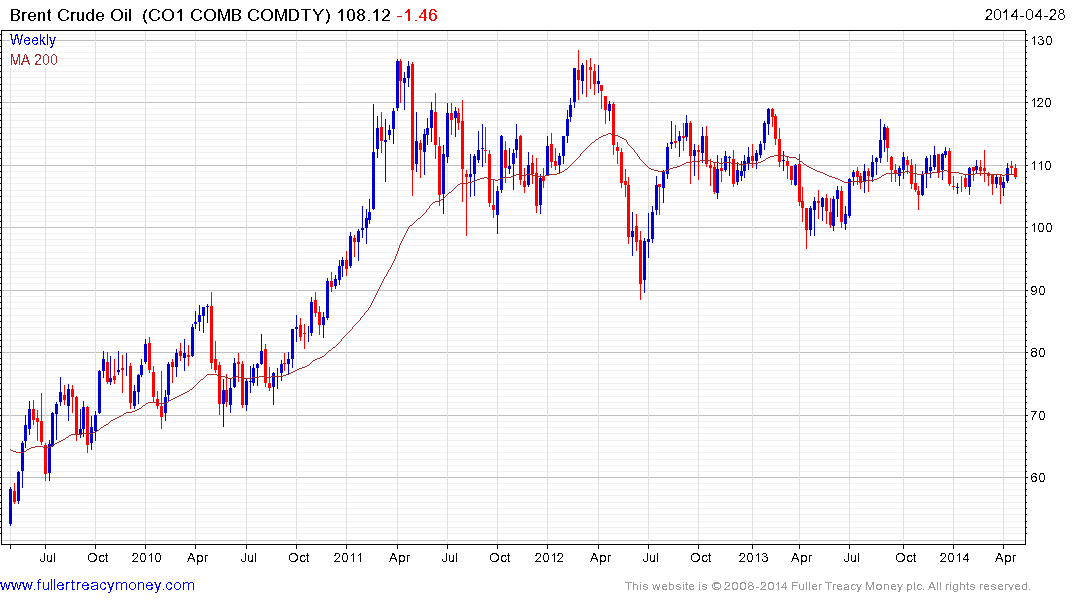
Task: Click the '2013' year label on time axis
Action: pos(753,557)
